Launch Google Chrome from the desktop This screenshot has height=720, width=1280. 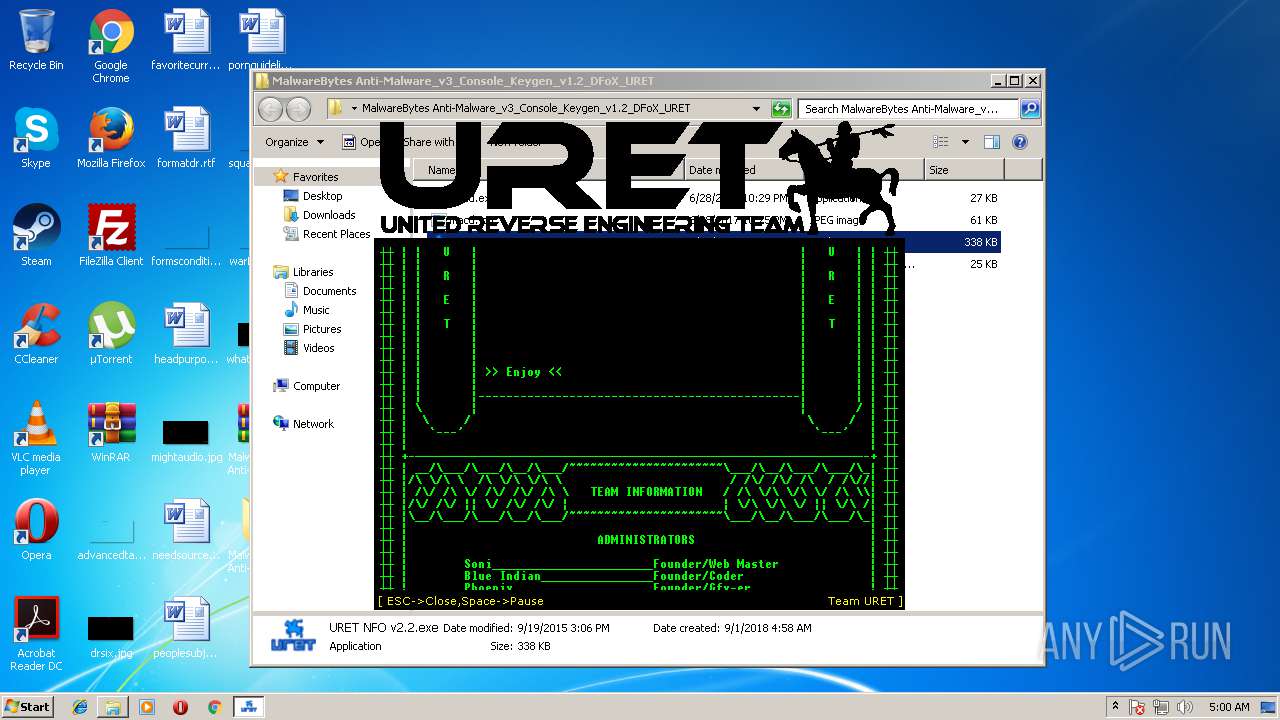[x=111, y=47]
